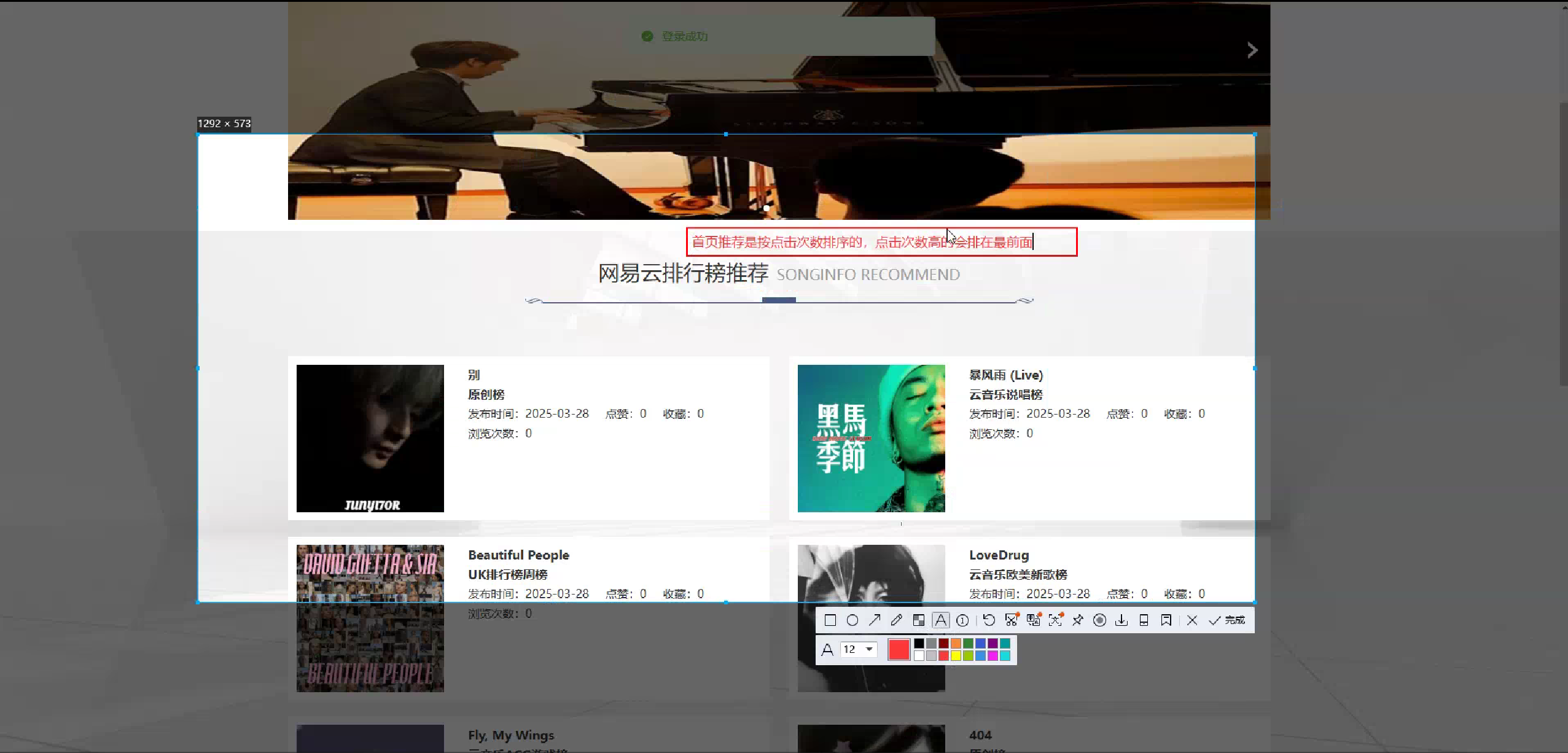
Task: Choose the black color swatch
Action: [x=919, y=643]
